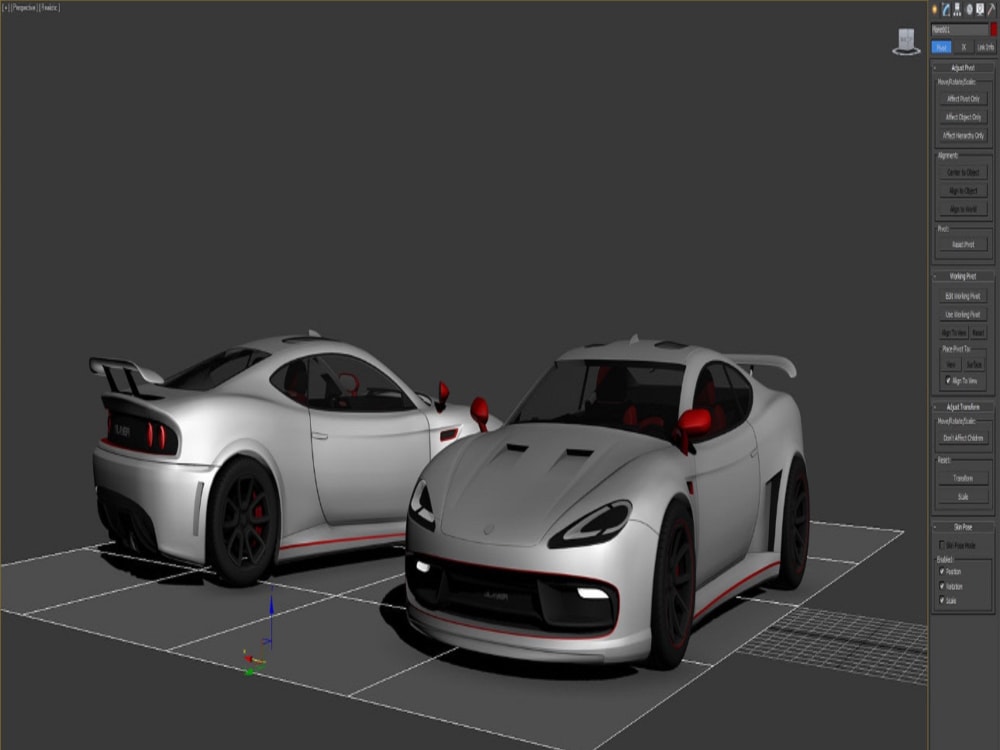
Task: Click Edit Working Pivot button
Action: pos(963,296)
